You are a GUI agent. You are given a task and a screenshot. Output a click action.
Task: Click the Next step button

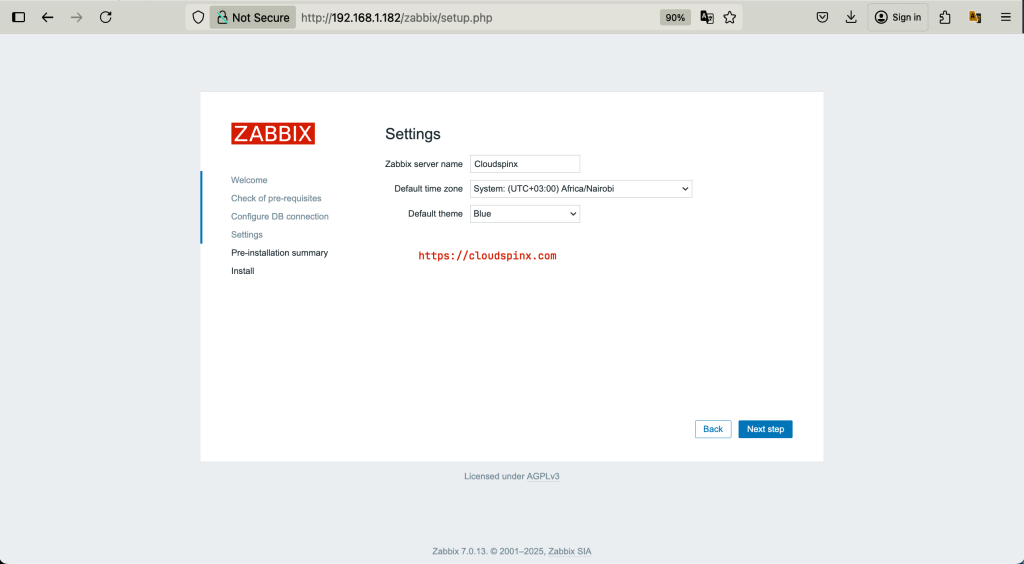pyautogui.click(x=765, y=429)
